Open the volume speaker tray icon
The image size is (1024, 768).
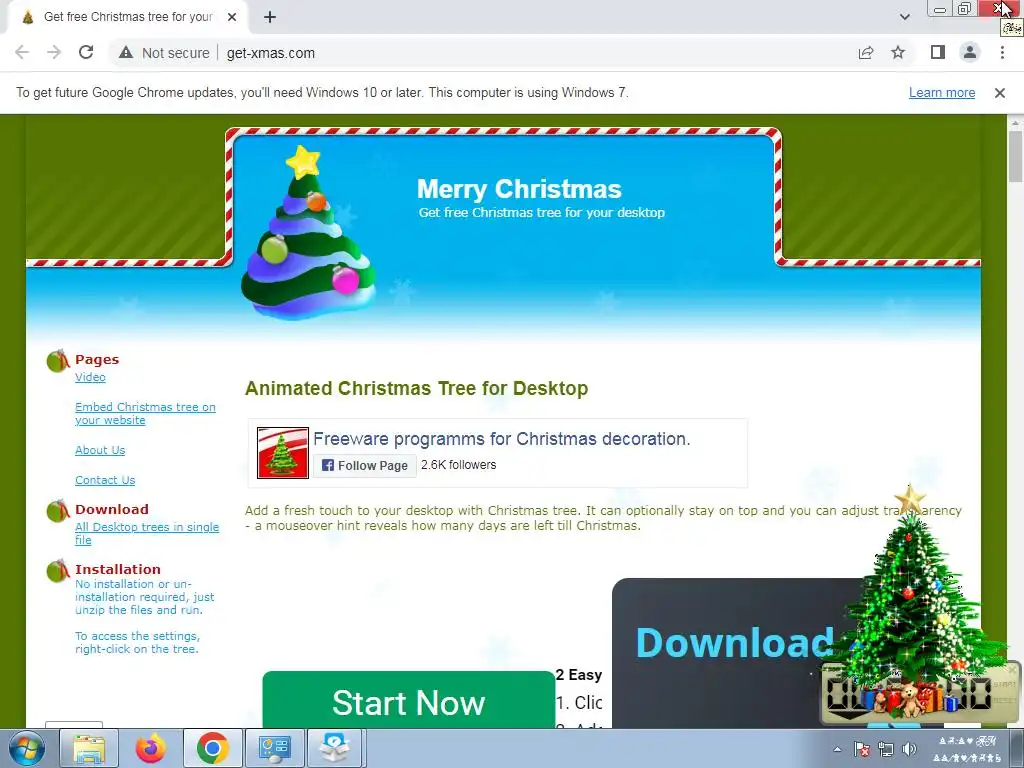[909, 749]
